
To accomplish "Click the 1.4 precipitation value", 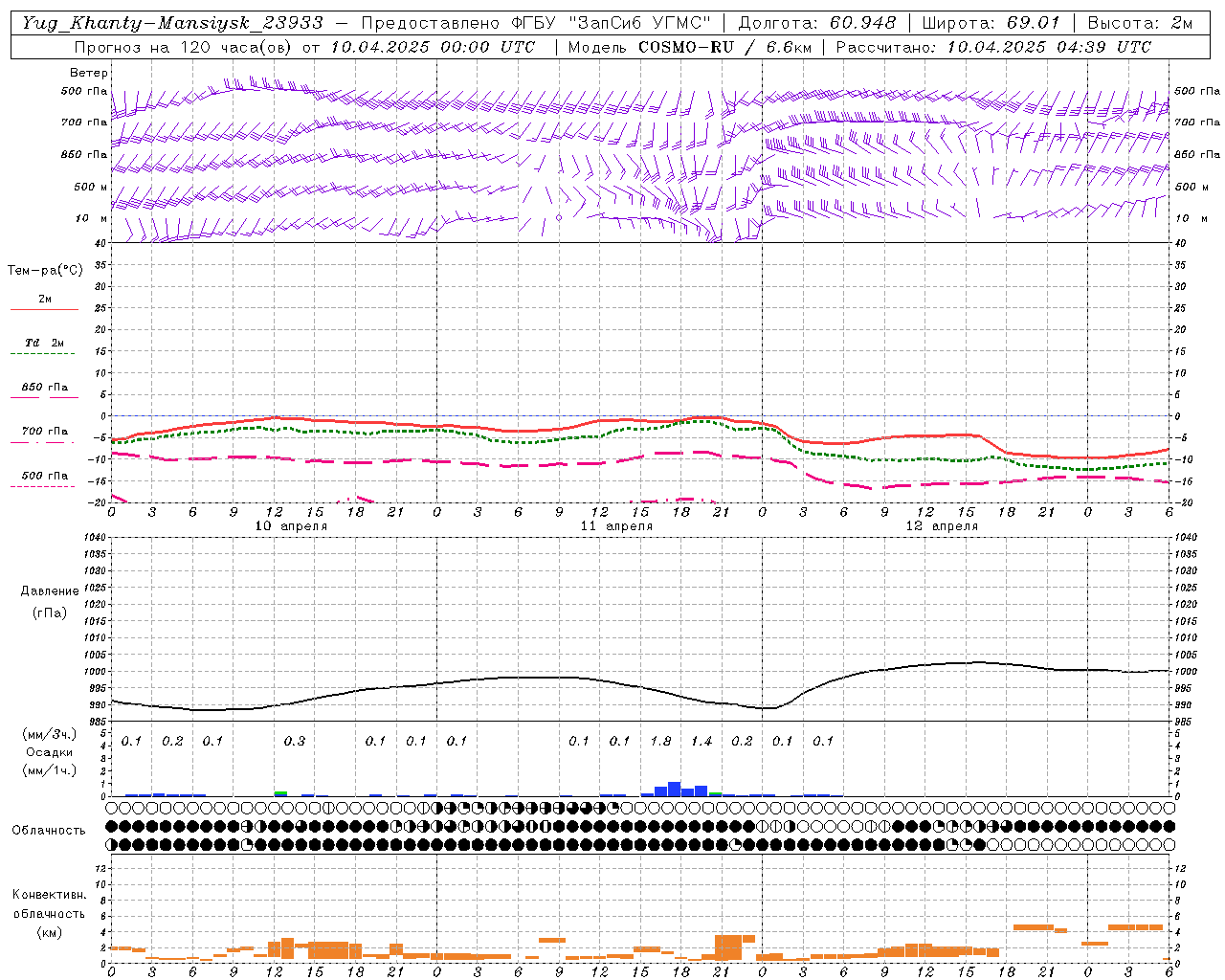I will [702, 741].
